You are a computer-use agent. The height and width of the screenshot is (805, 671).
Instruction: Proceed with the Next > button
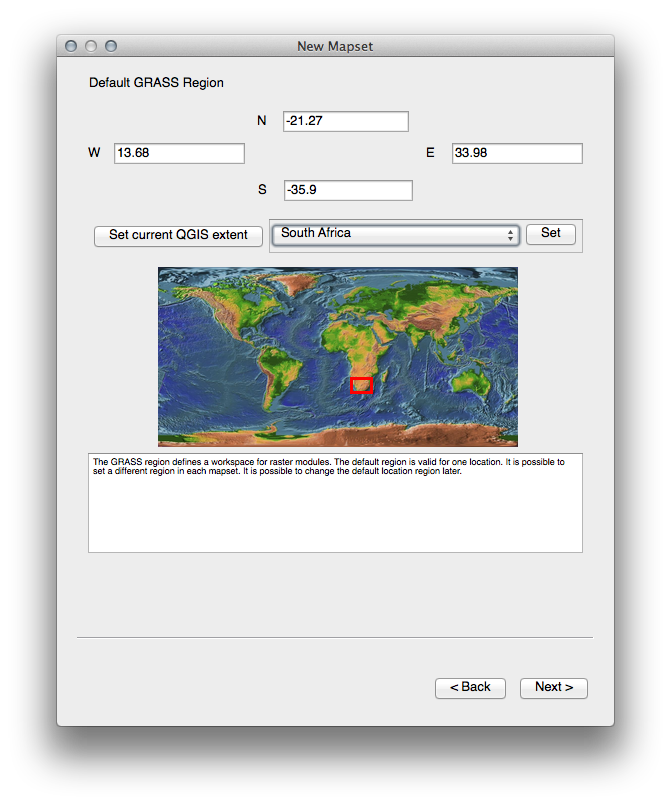tap(553, 687)
